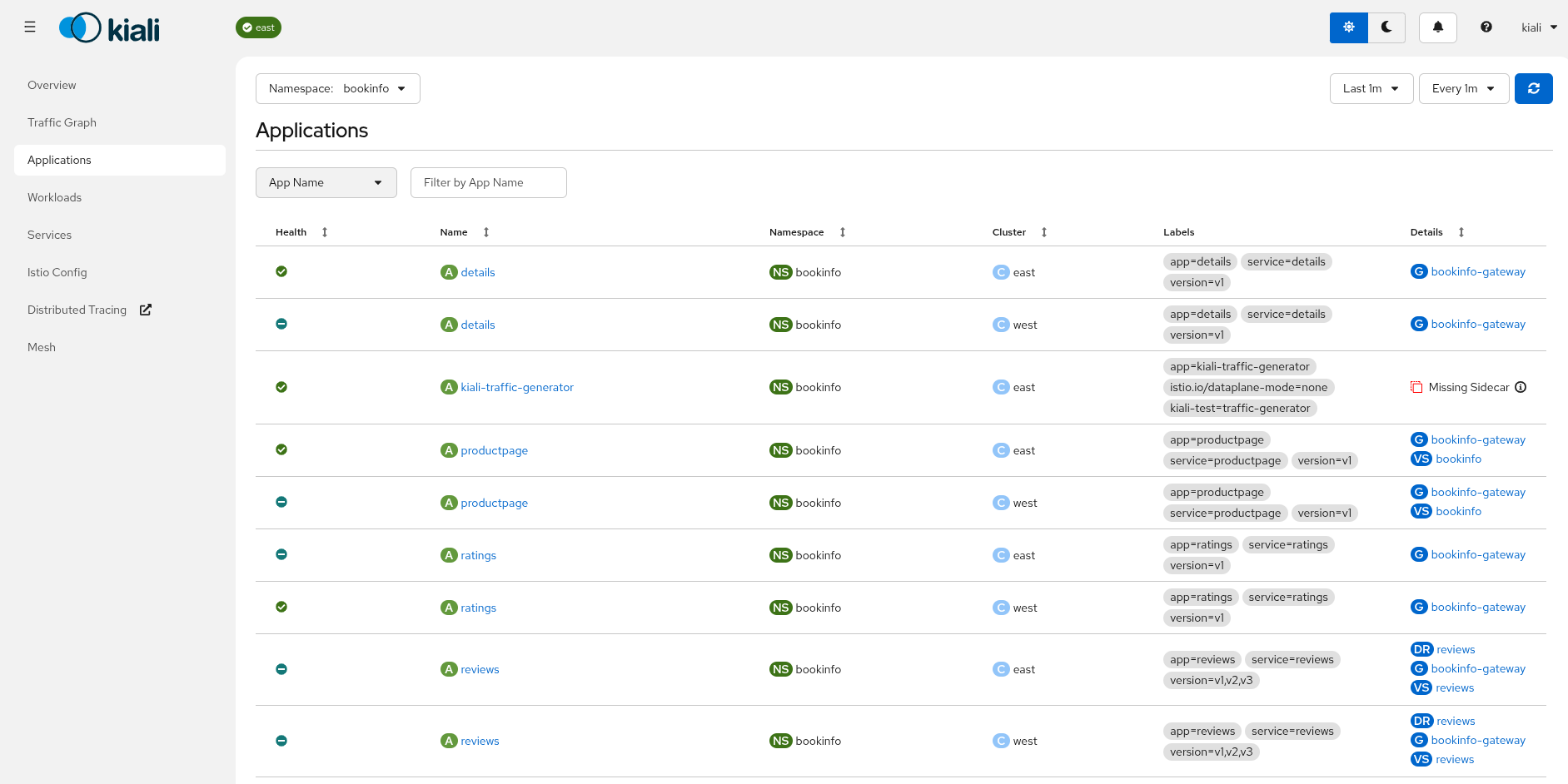Open the details application link
Image resolution: width=1568 pixels, height=784 pixels.
(477, 271)
